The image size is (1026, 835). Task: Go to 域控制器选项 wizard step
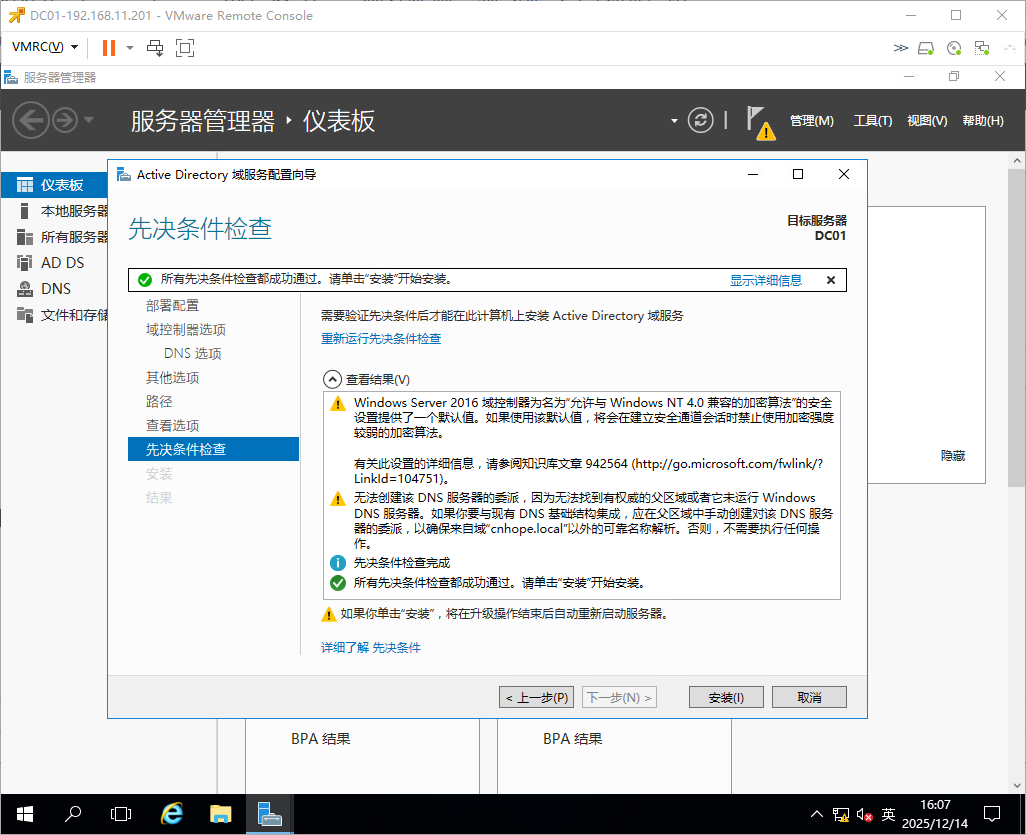(x=185, y=330)
